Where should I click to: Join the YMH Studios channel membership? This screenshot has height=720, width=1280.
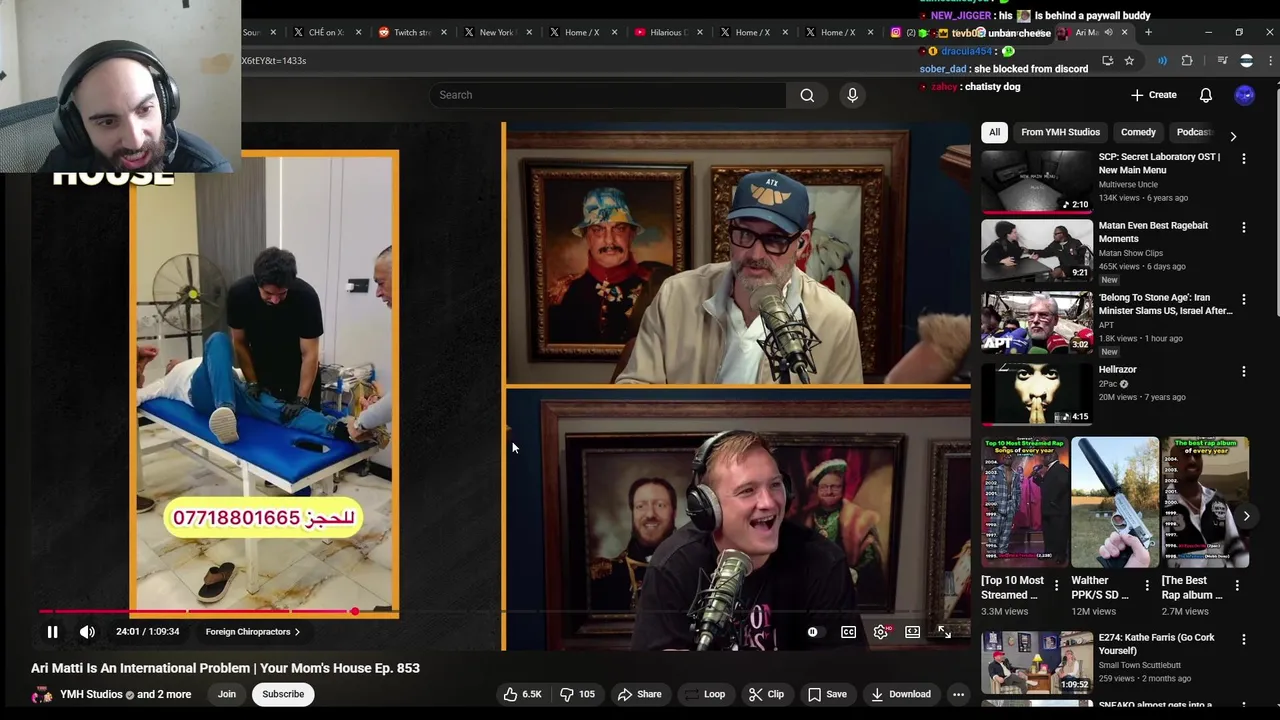pyautogui.click(x=227, y=694)
